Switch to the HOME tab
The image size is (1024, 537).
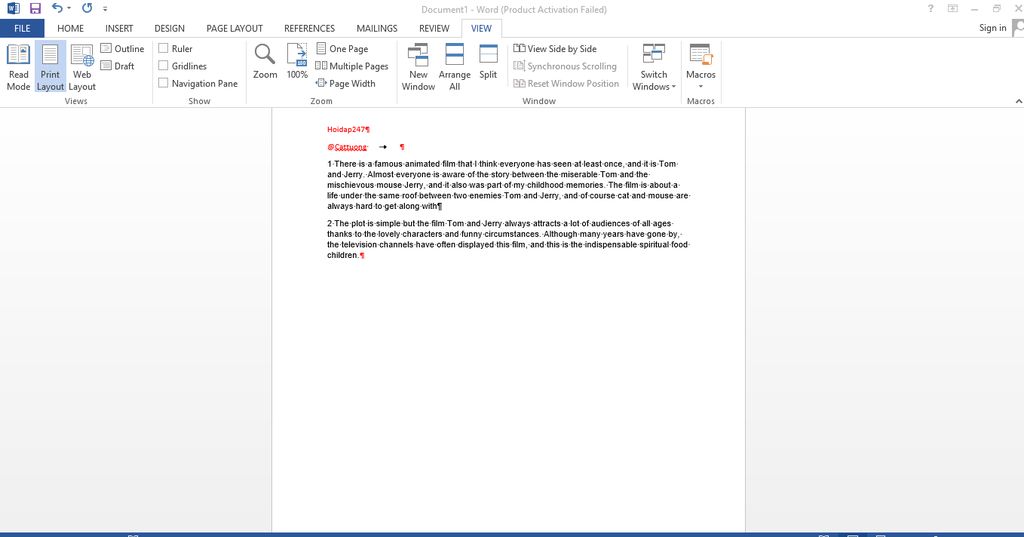tap(71, 28)
